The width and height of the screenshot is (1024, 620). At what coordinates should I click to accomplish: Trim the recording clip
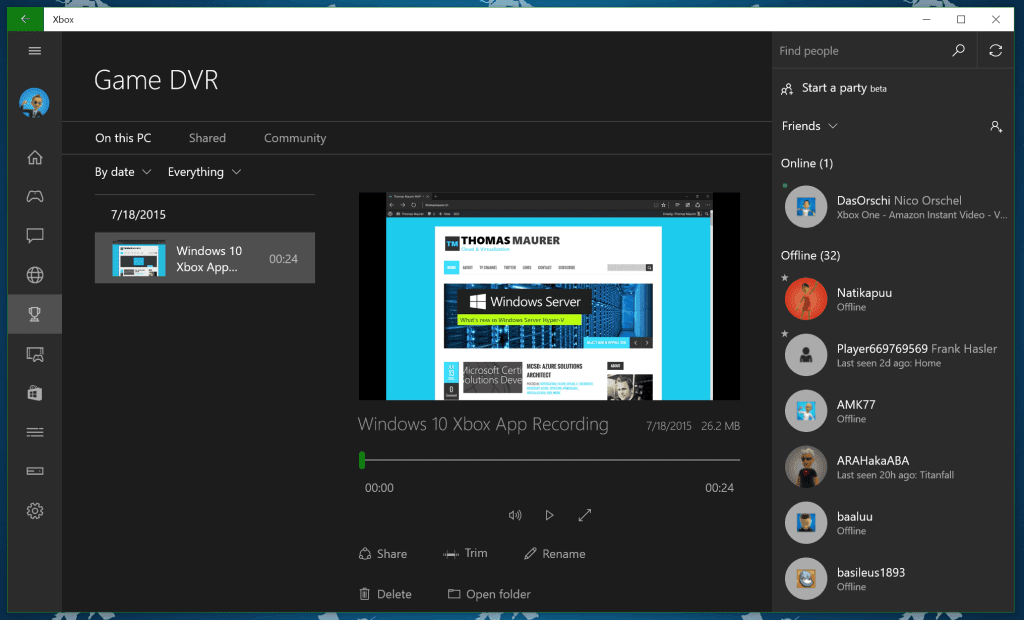pos(465,553)
